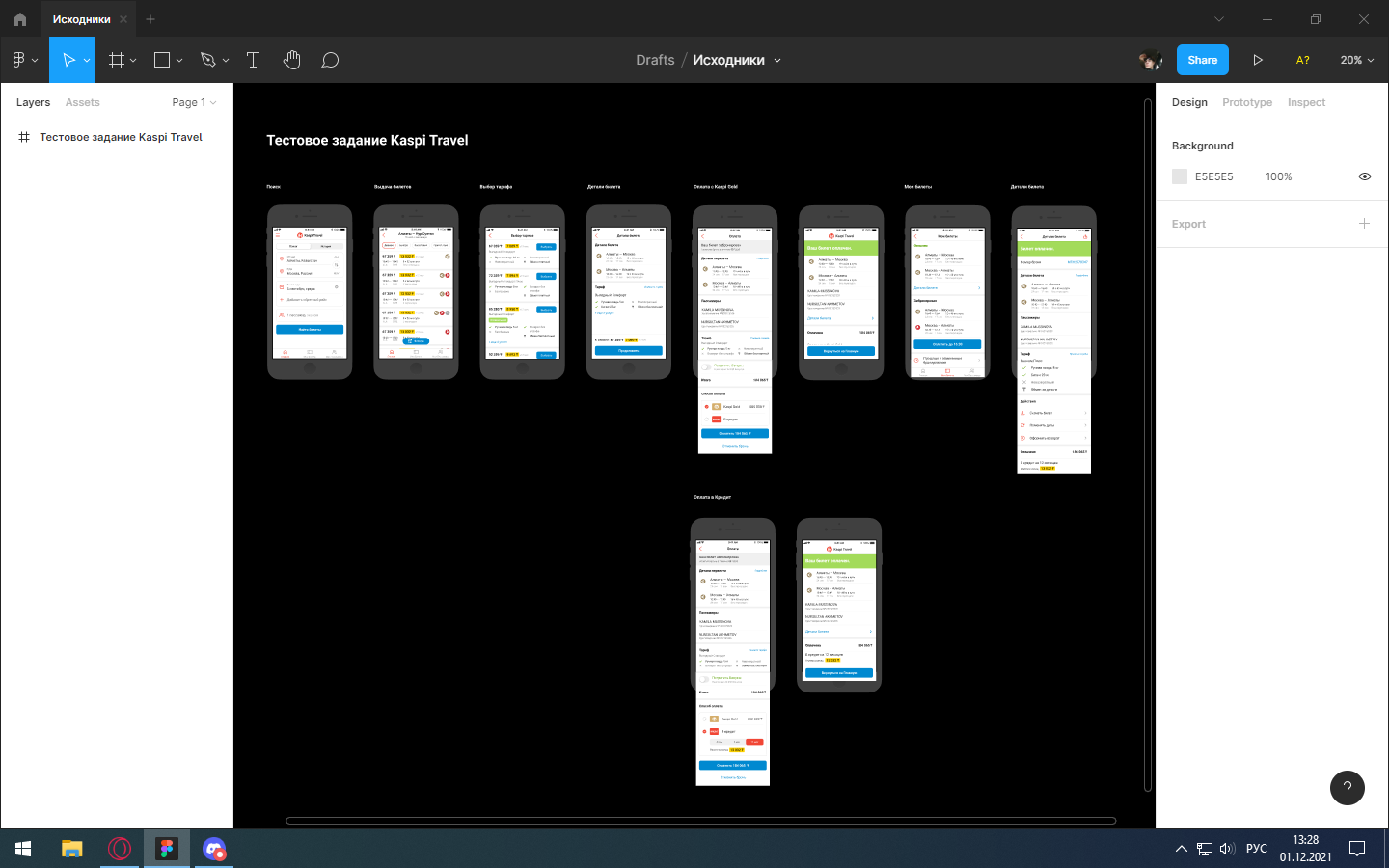The width and height of the screenshot is (1389, 868).
Task: Present the prototype with play icon
Action: 1258,60
